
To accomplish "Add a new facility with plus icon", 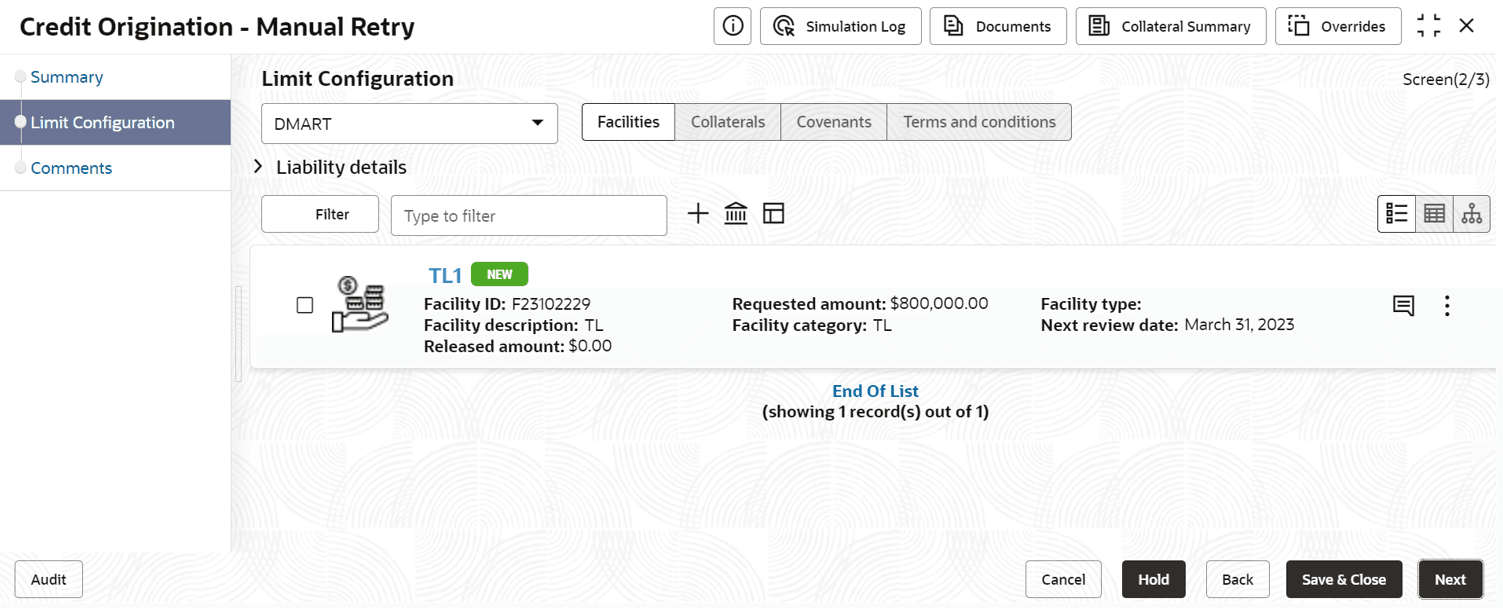I will click(698, 213).
